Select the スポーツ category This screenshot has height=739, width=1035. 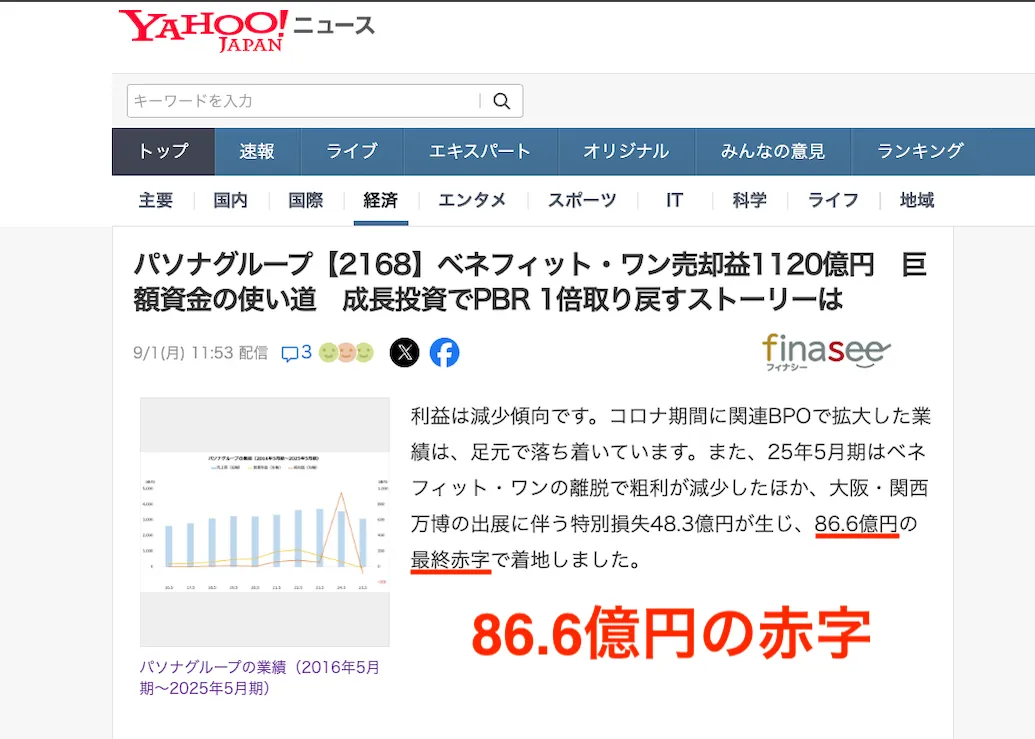click(x=581, y=199)
